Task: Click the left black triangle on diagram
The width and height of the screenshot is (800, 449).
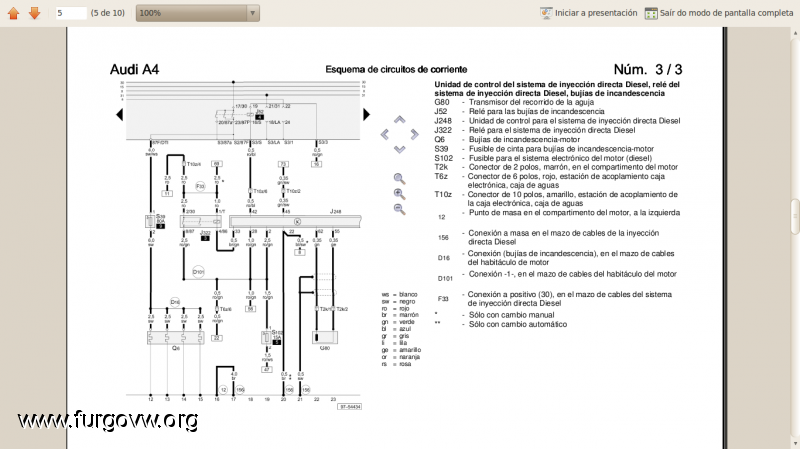Action: [119, 115]
